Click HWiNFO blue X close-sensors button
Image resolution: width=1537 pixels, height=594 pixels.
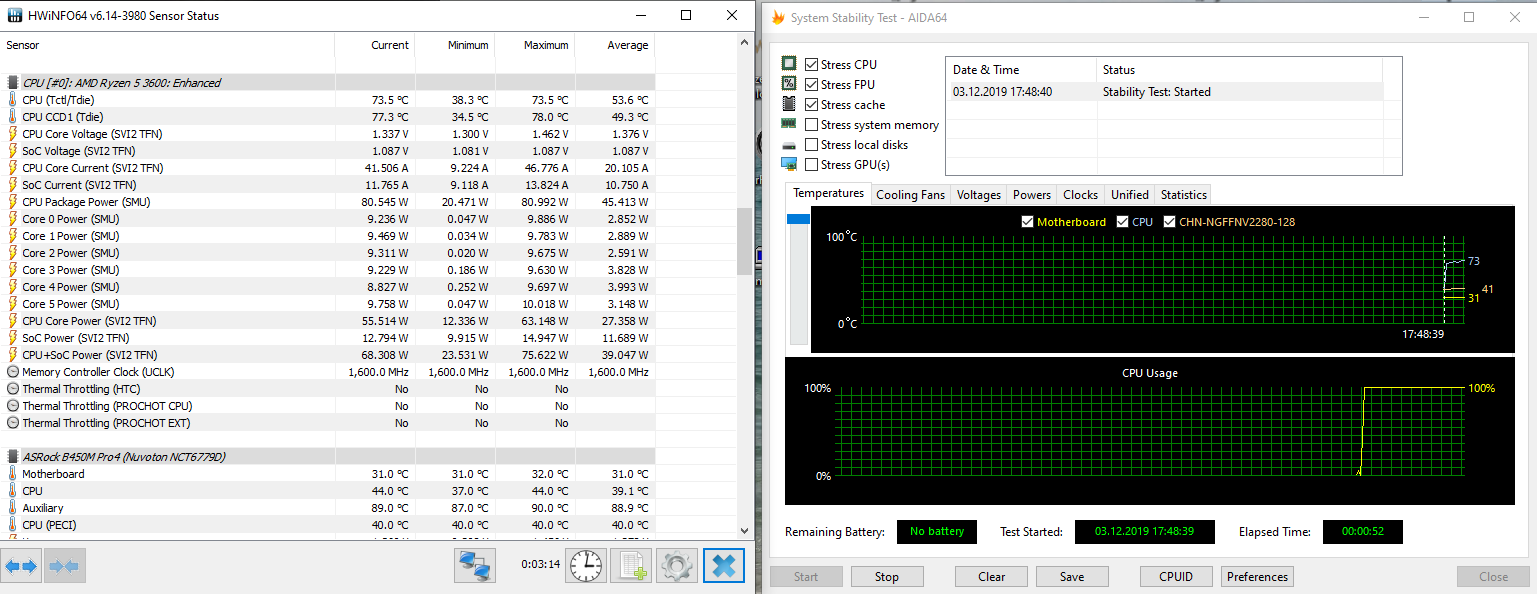point(724,566)
